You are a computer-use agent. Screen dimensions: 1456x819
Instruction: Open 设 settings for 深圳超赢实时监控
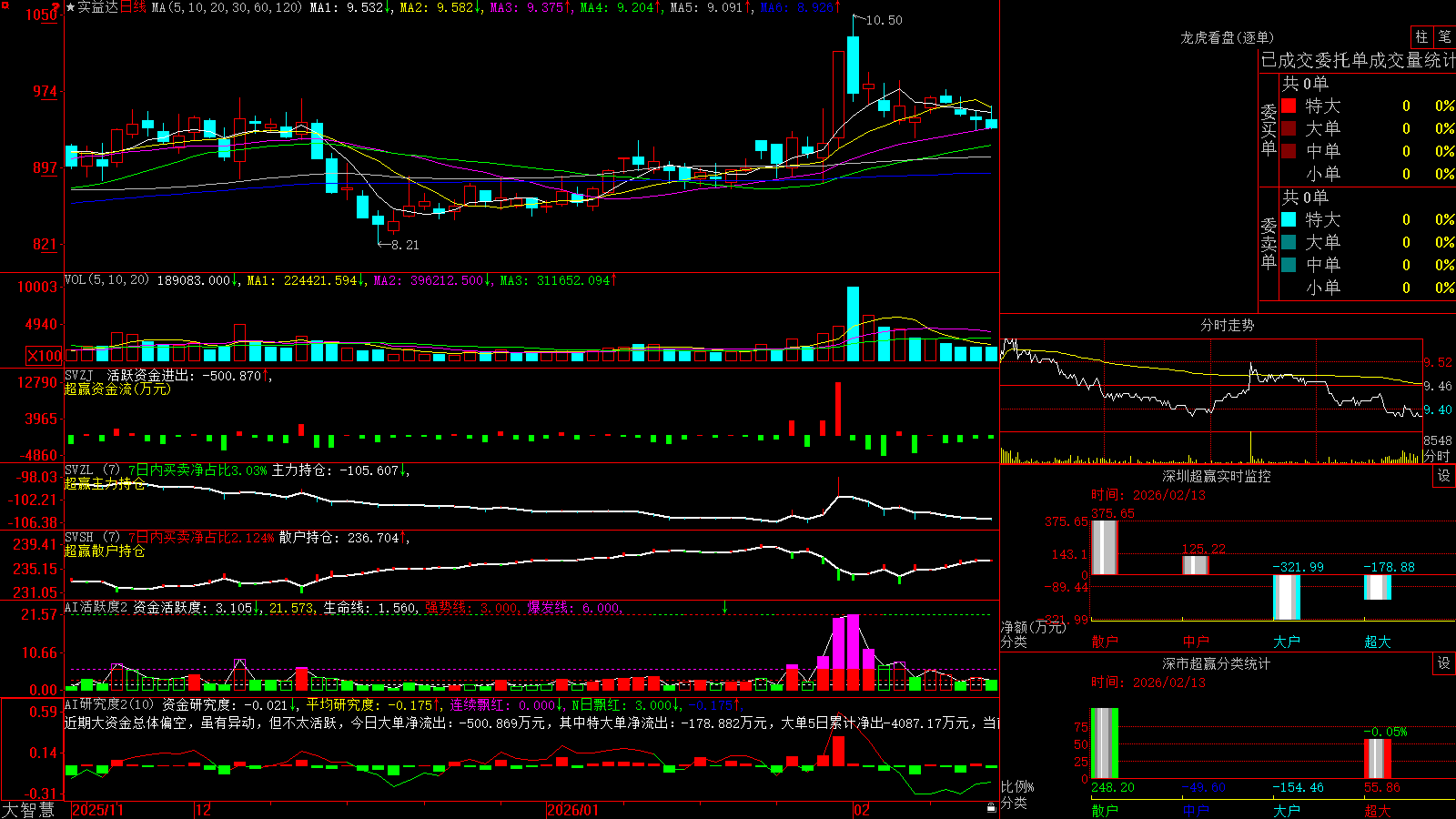pyautogui.click(x=1444, y=476)
